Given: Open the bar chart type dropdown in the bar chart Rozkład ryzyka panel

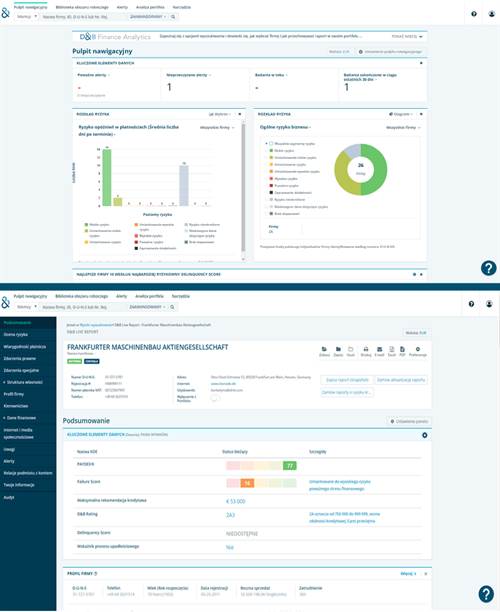Looking at the screenshot, I should (x=220, y=114).
